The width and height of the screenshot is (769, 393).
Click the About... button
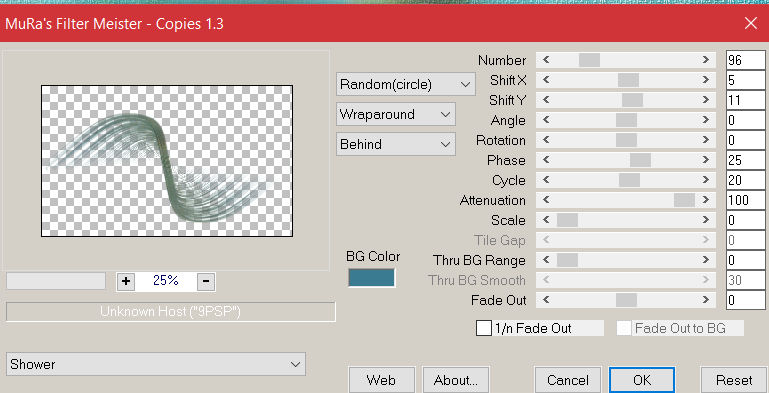(456, 380)
